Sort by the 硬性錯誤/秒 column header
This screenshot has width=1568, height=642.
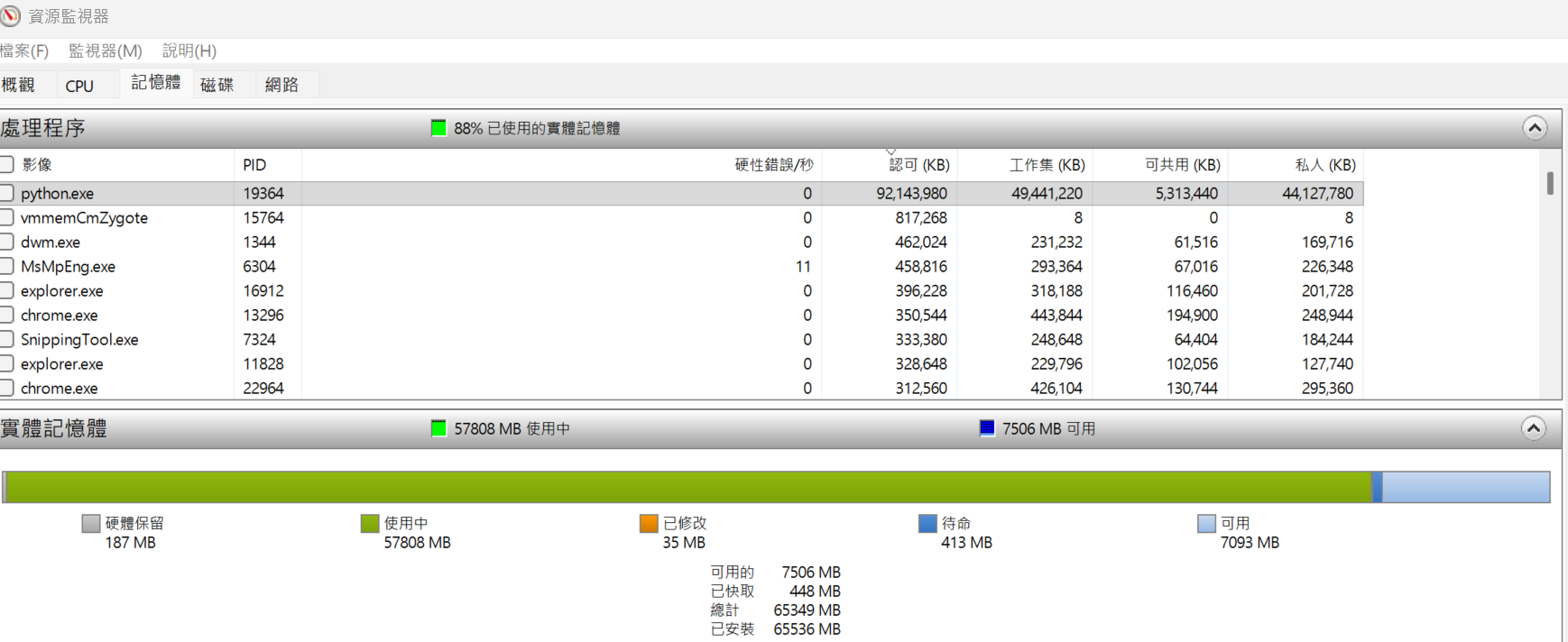[x=774, y=165]
